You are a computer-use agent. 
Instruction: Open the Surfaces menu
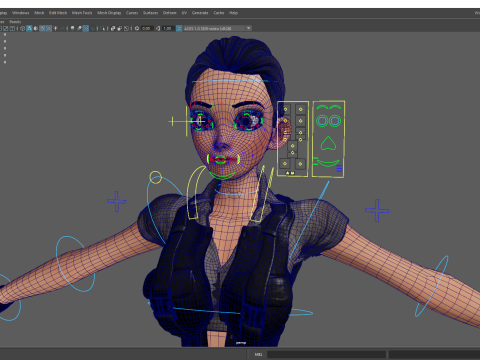(150, 13)
